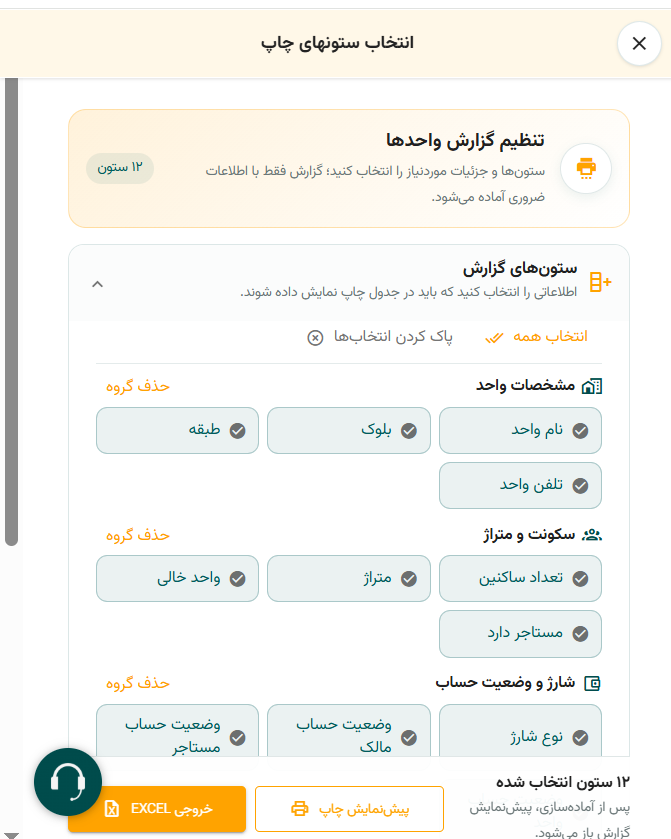Screen dimensions: 671x839
Task: Click حذف گروه for سکونت و متراژ group
Action: 138,535
